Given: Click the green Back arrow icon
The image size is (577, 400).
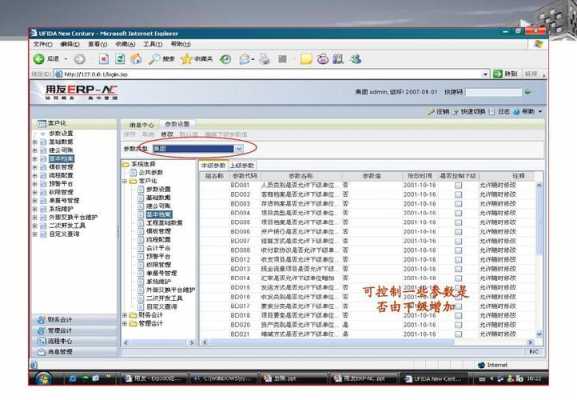Looking at the screenshot, I should click(x=39, y=59).
